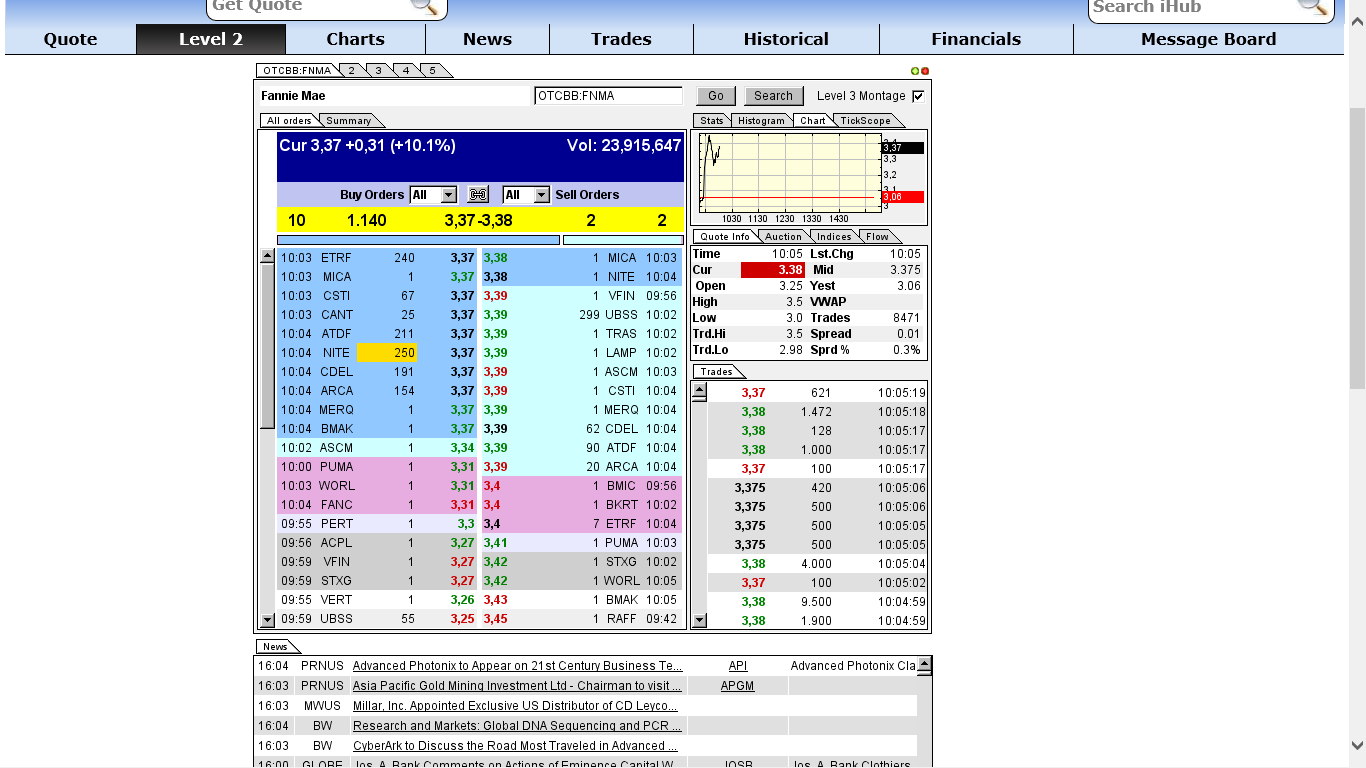Open the Message Board tab
The image size is (1366, 768).
(x=1209, y=39)
